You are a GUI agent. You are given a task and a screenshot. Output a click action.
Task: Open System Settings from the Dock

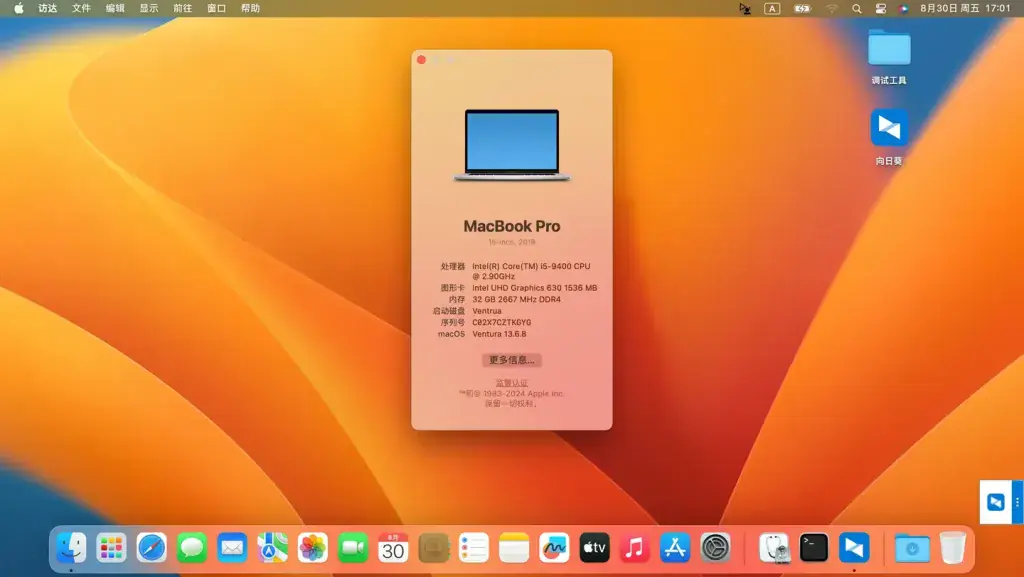716,547
